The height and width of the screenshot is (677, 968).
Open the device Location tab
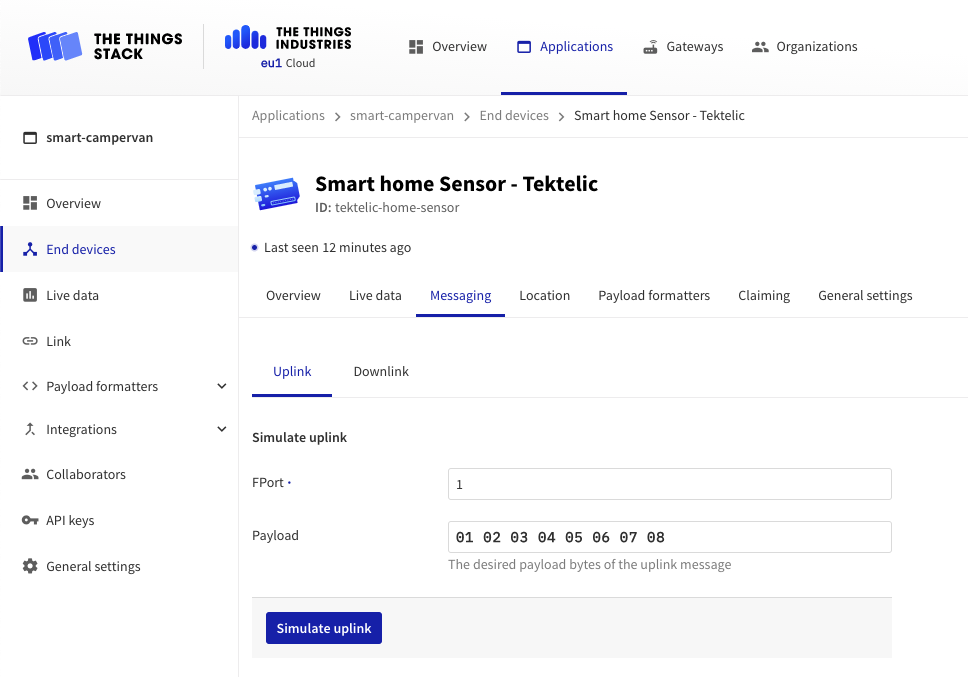(x=544, y=295)
